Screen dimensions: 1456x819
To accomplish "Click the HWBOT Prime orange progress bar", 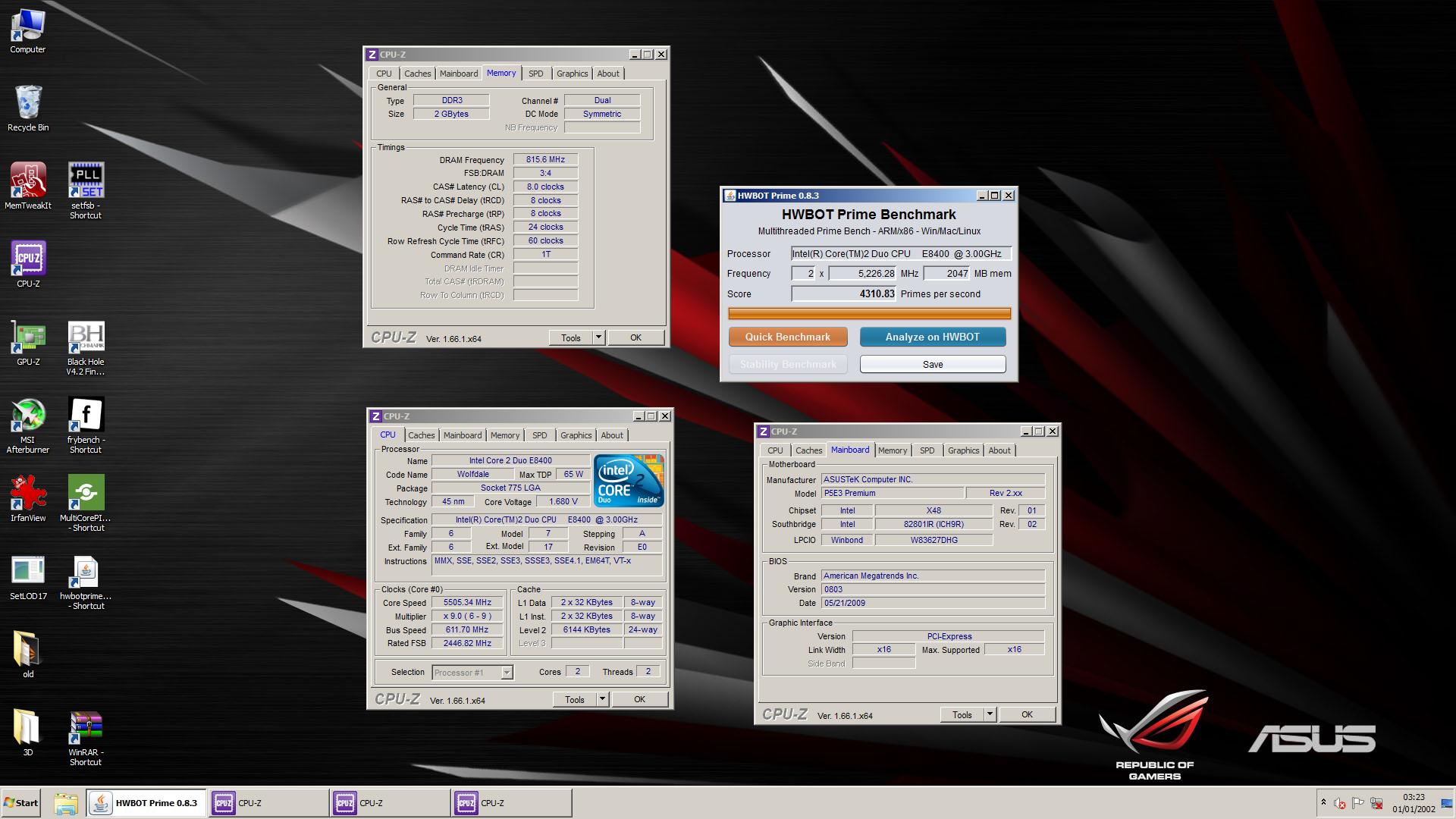I will click(869, 313).
